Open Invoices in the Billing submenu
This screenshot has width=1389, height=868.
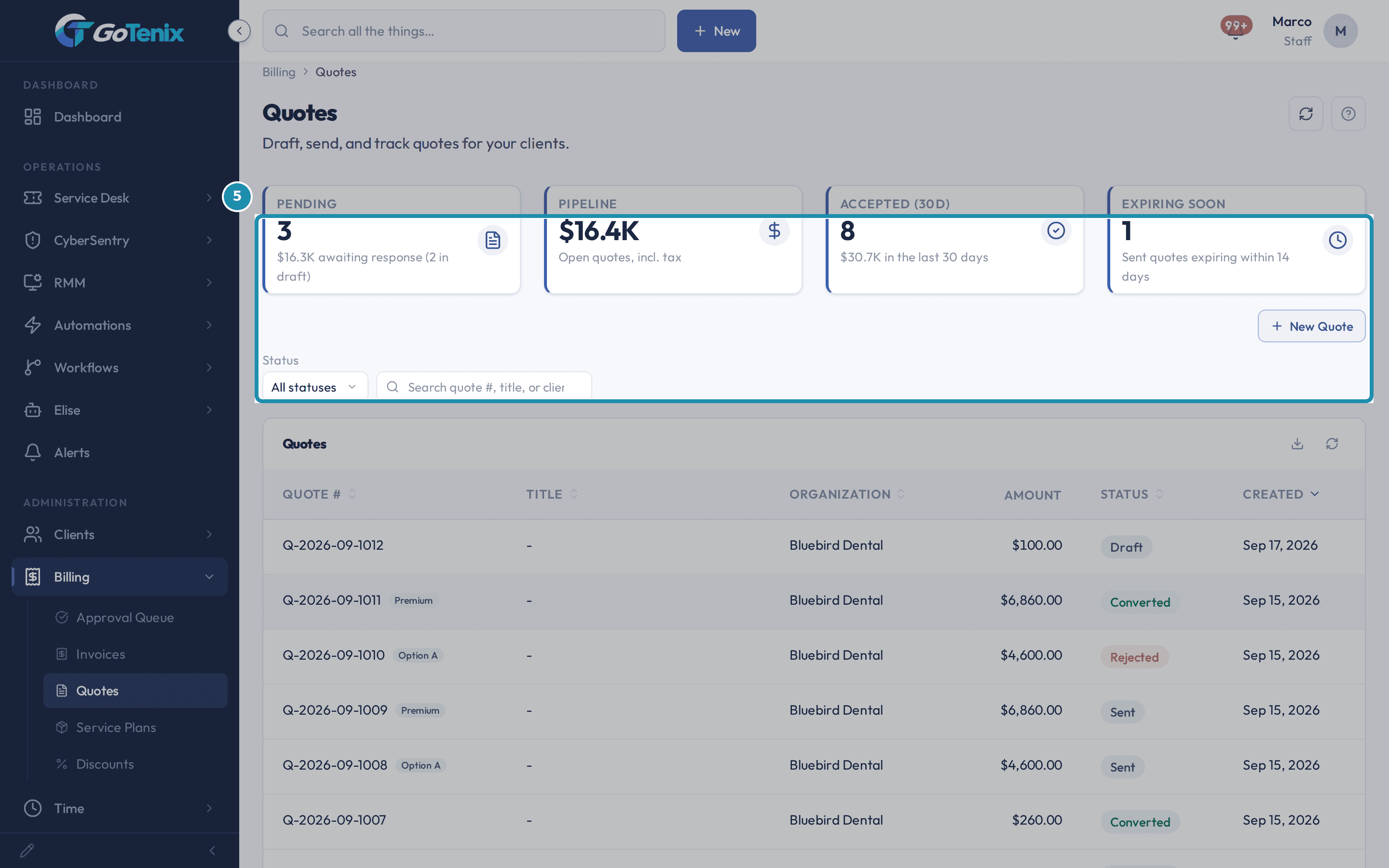136,654
